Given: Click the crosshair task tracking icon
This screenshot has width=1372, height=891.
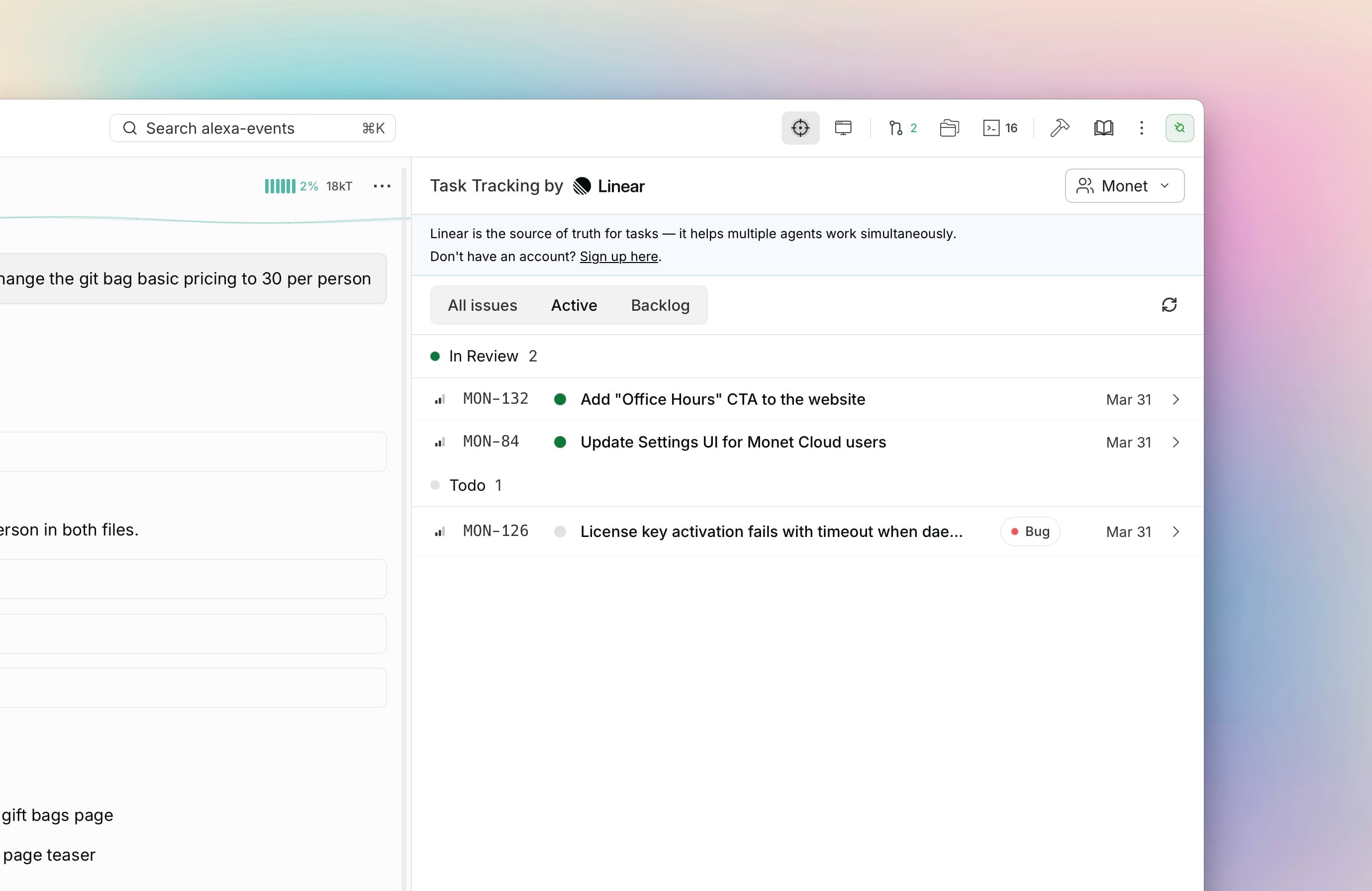Looking at the screenshot, I should pos(800,128).
